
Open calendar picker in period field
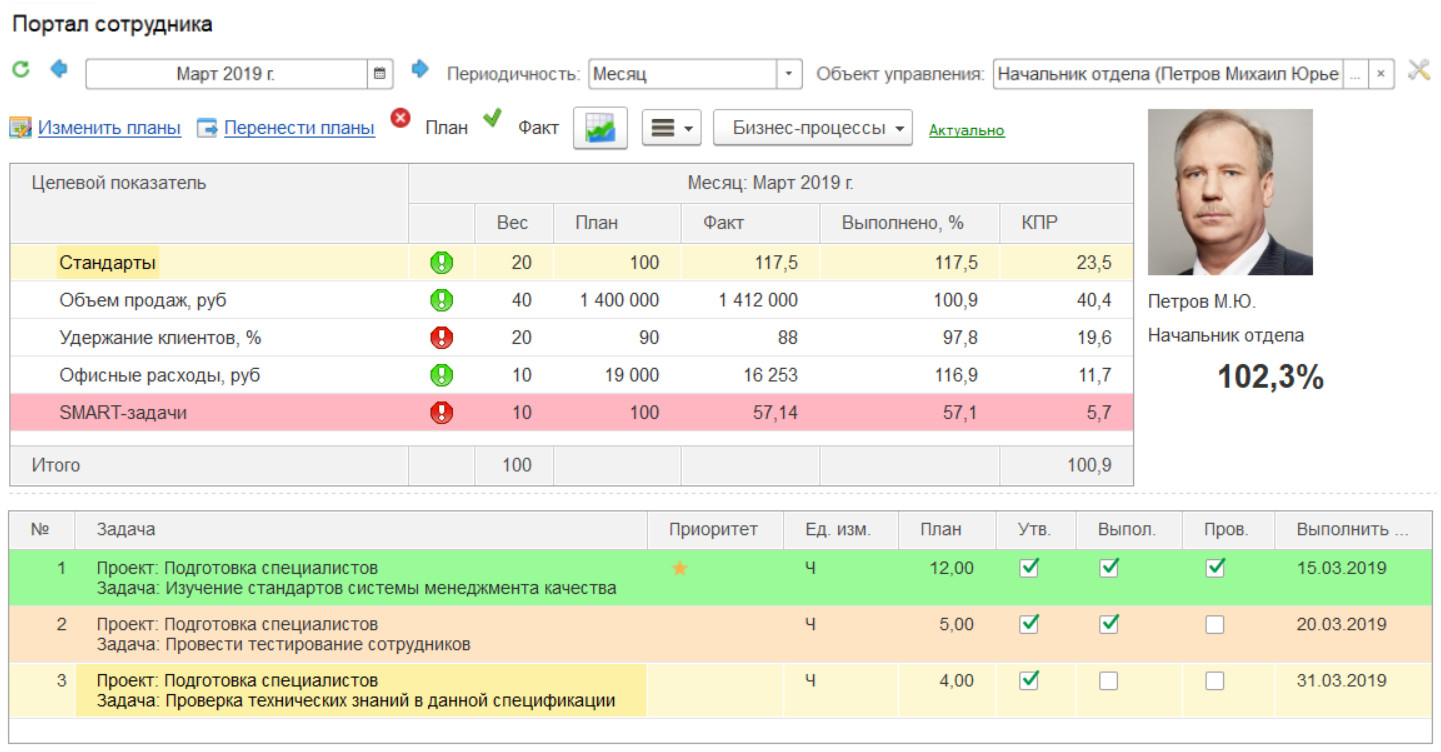click(380, 74)
